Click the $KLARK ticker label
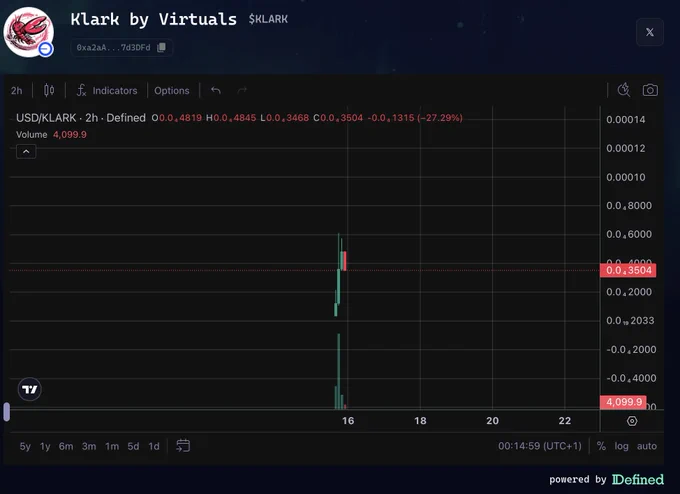 [268, 19]
